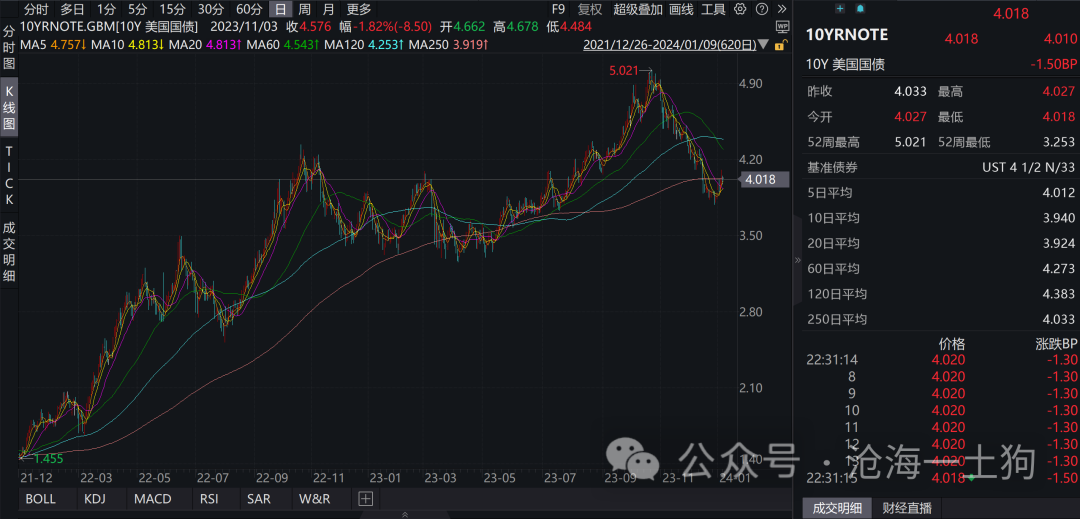Select 30分 interval
1080x519 pixels.
pos(210,9)
